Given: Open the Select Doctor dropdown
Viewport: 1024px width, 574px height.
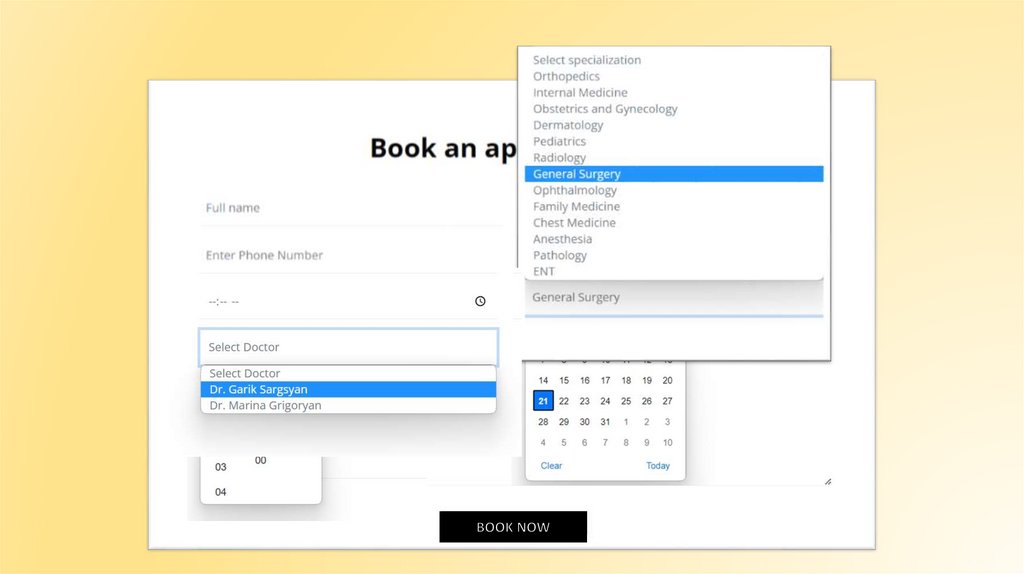Looking at the screenshot, I should (348, 347).
